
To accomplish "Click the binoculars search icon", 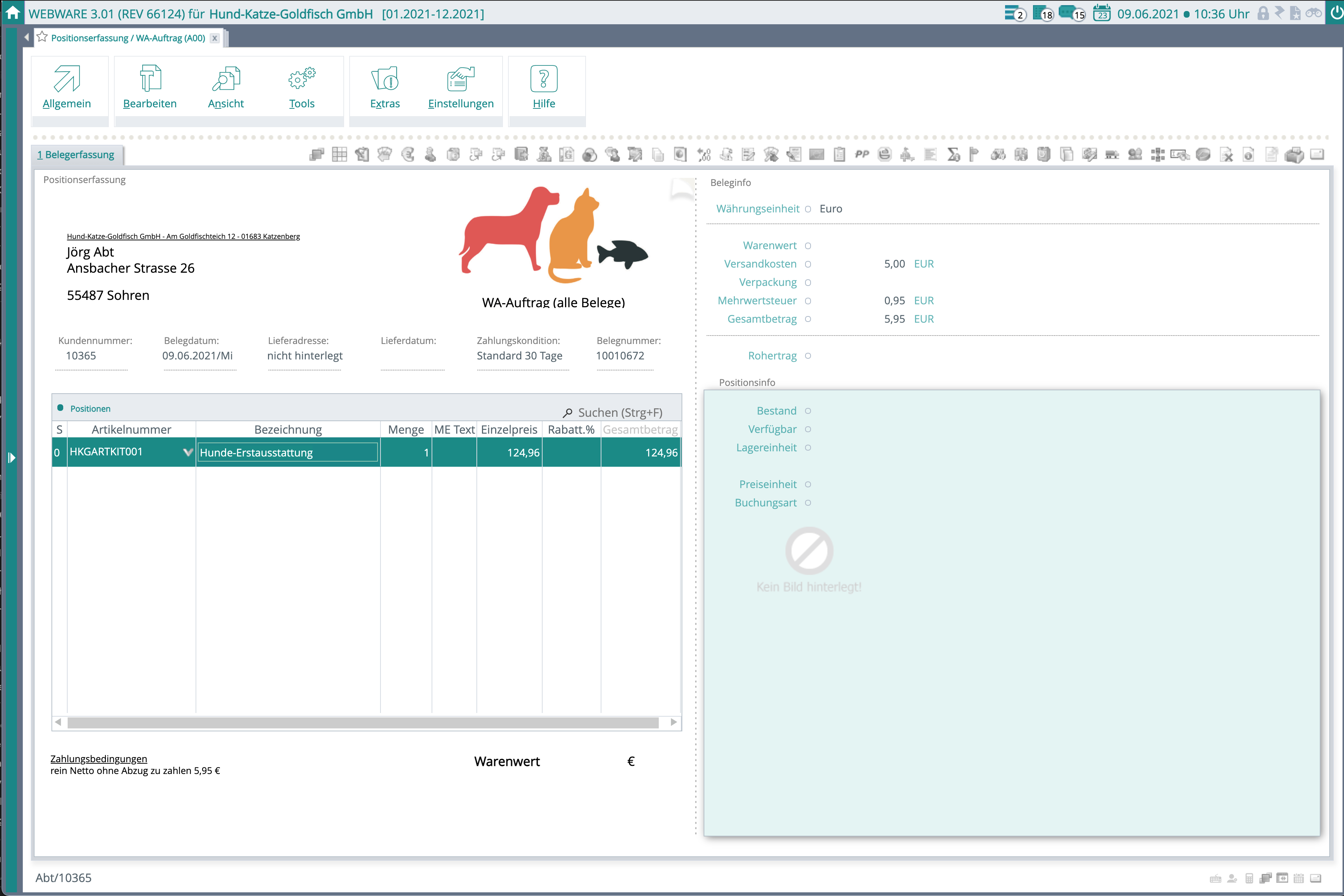I will (x=1314, y=12).
